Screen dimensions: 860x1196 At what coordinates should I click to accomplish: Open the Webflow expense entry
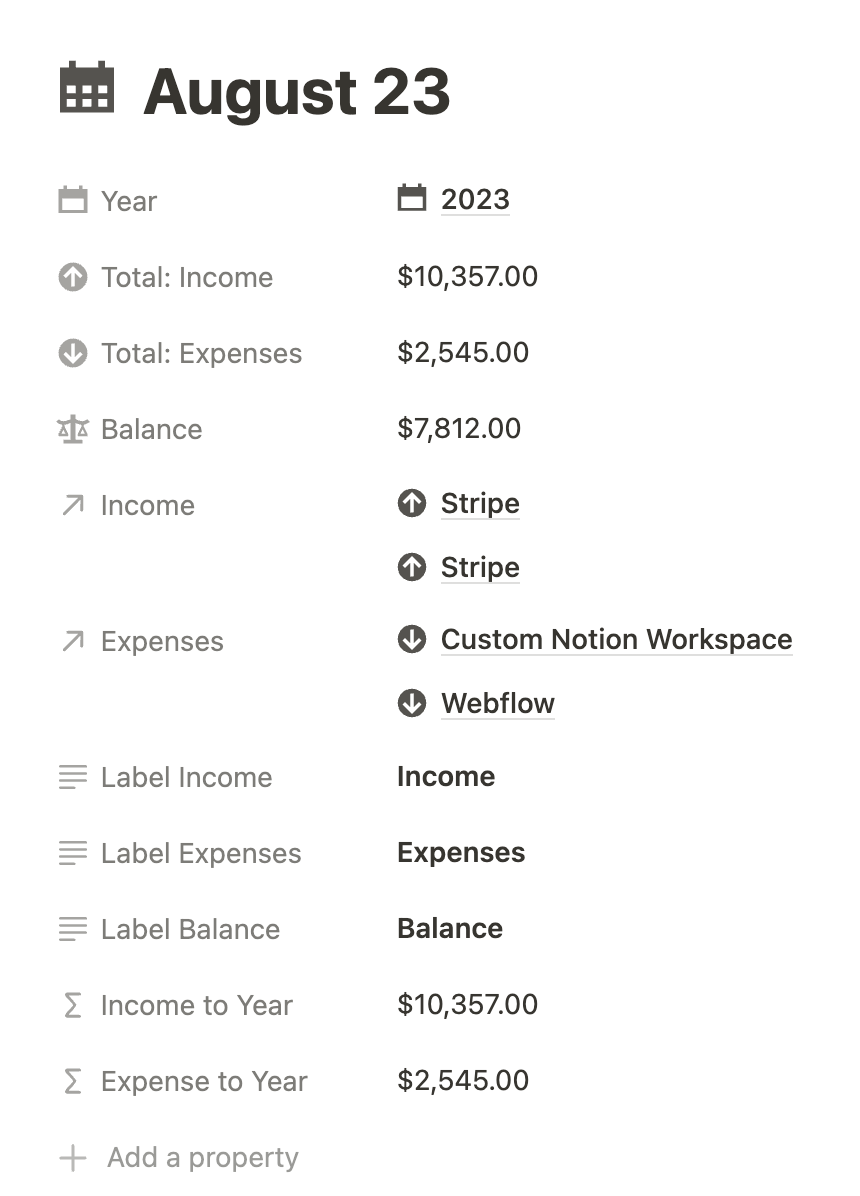[498, 703]
